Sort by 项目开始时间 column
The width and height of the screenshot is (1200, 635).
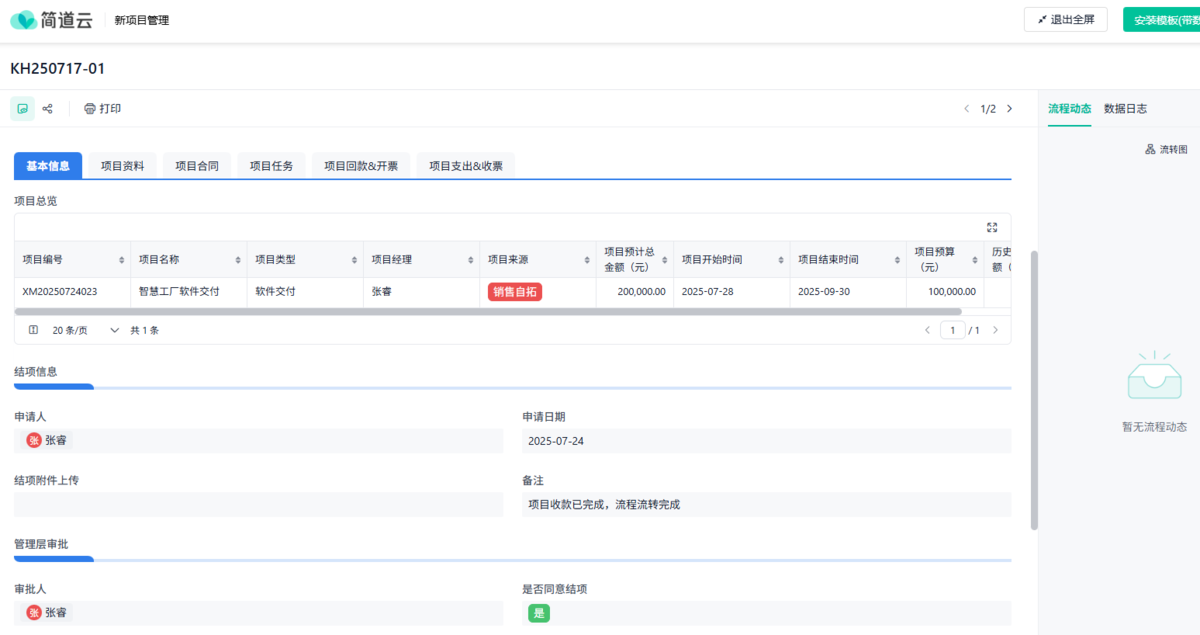coord(782,260)
